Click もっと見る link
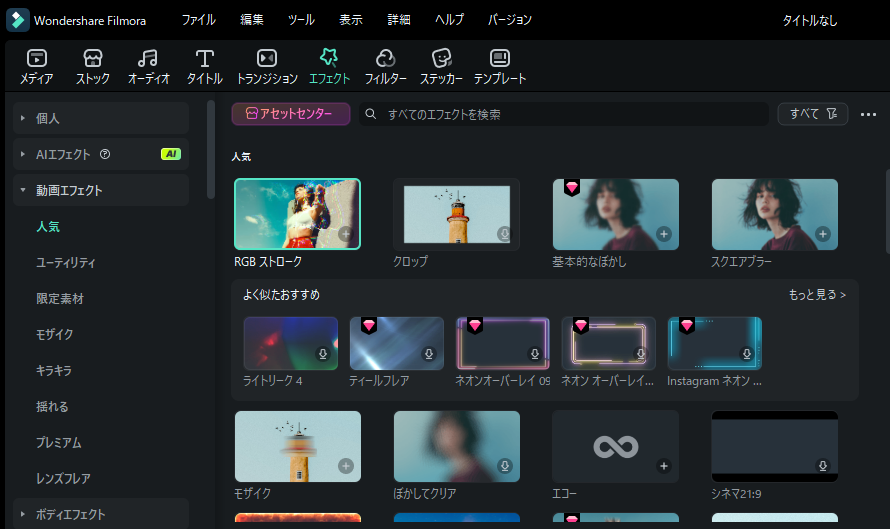Image resolution: width=890 pixels, height=529 pixels. pos(817,295)
